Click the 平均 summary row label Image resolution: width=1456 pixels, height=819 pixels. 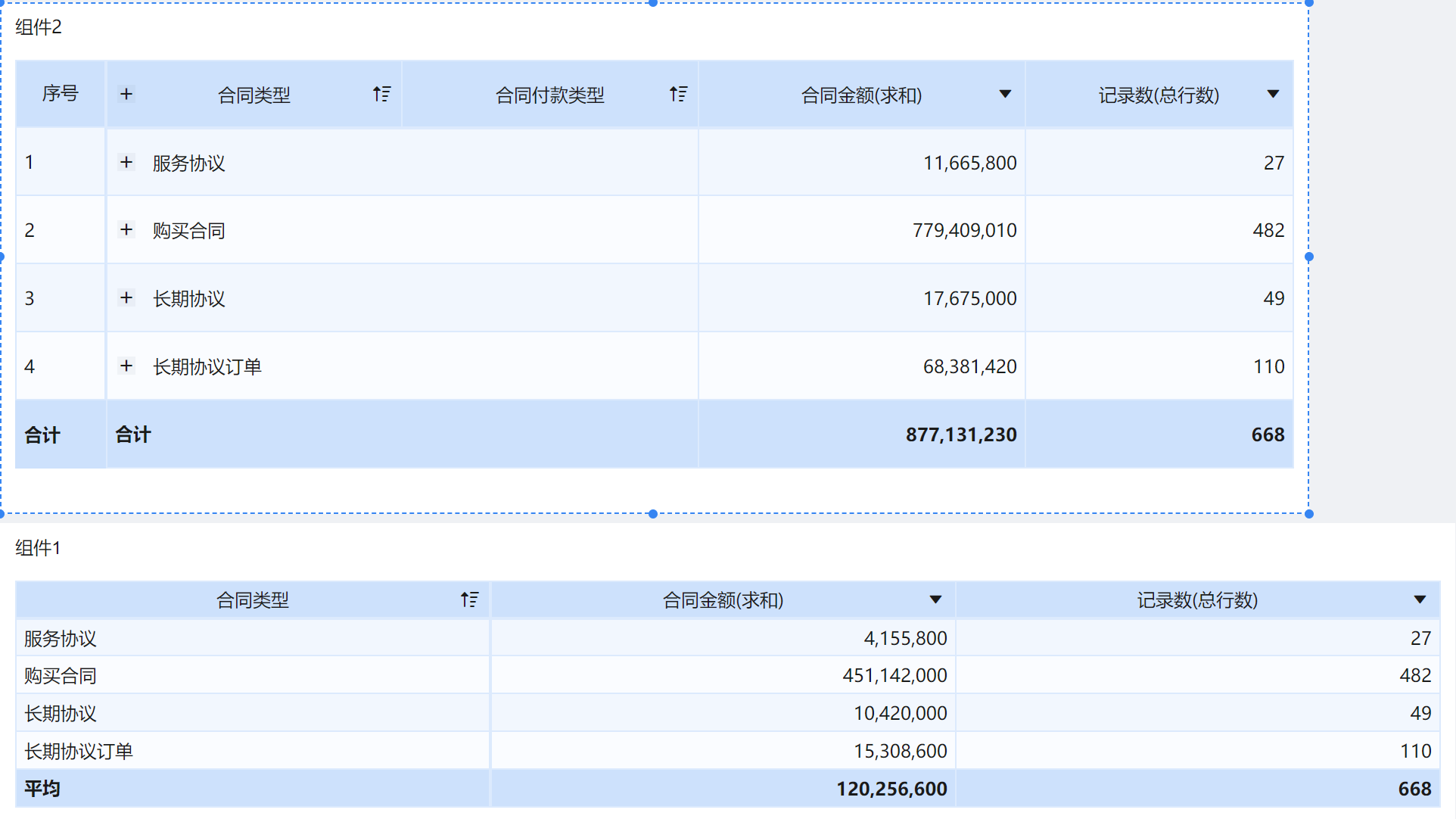click(42, 789)
